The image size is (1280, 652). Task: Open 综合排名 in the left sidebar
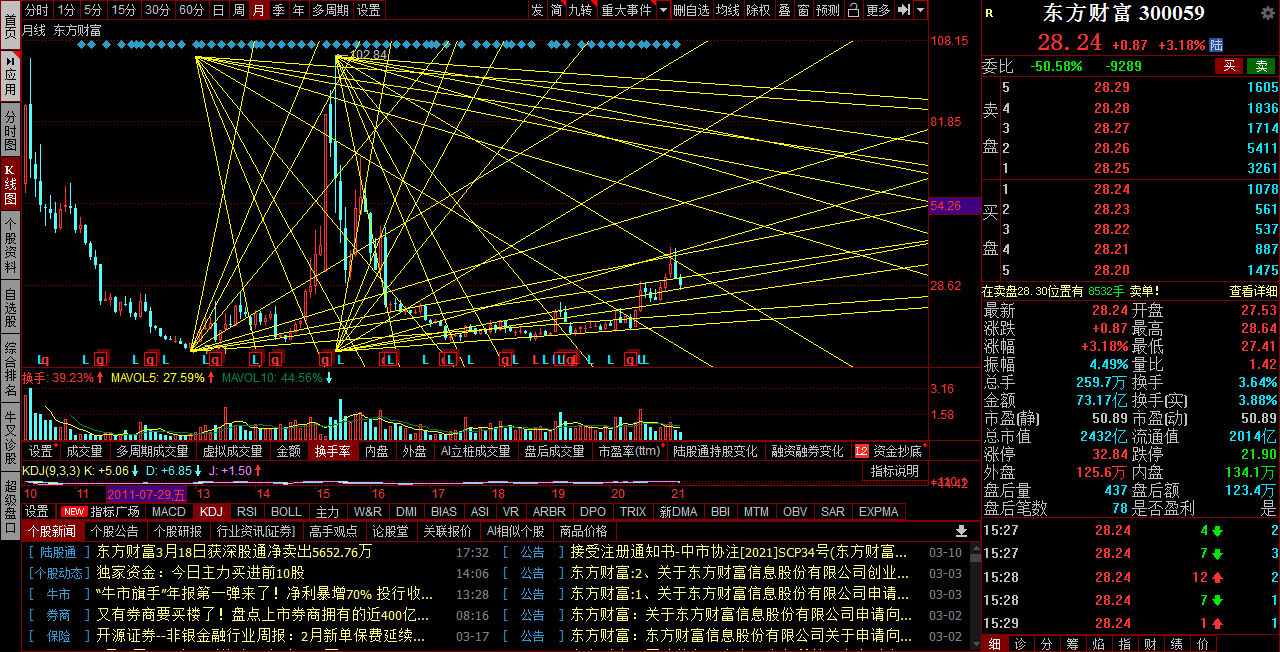click(10, 368)
